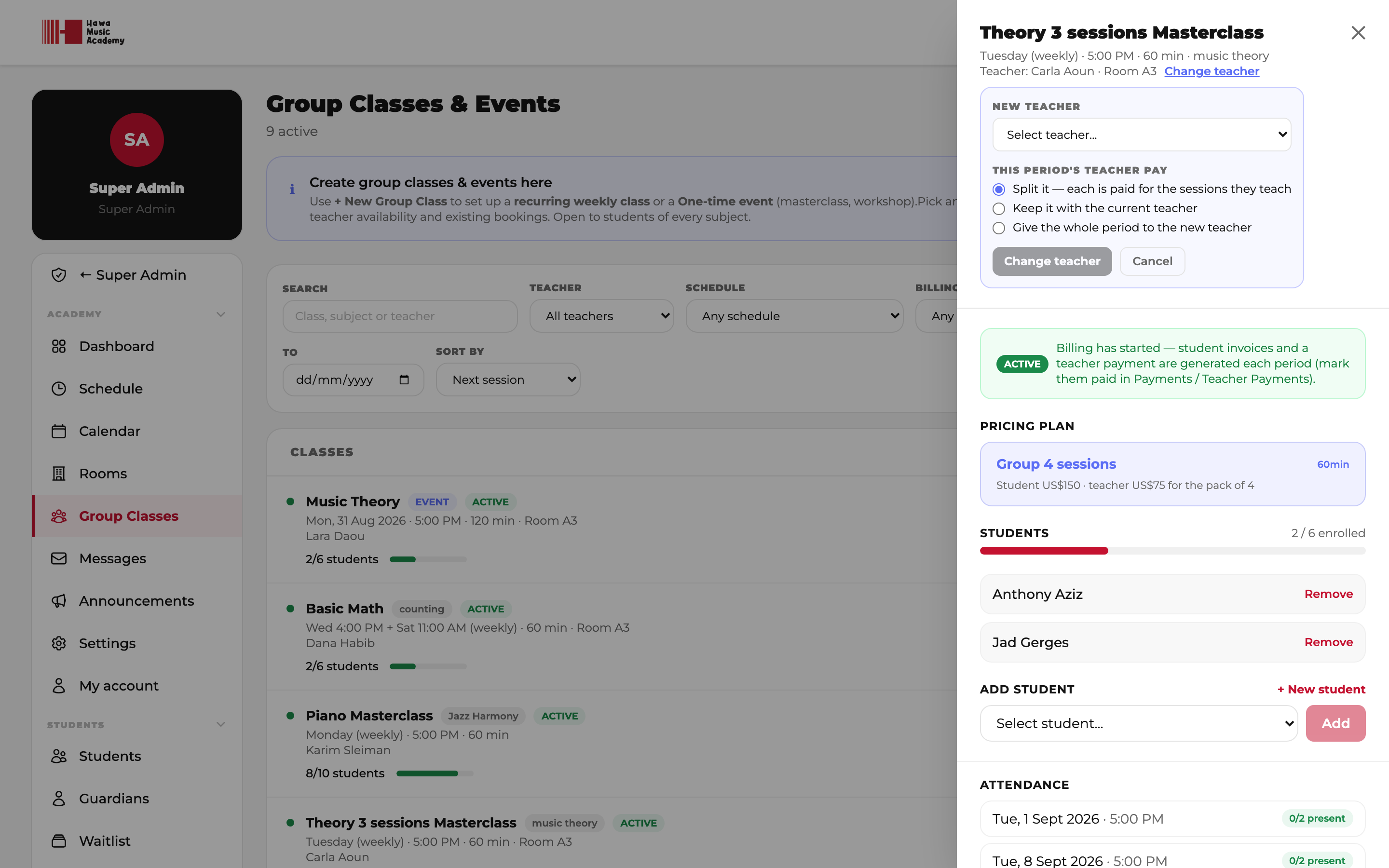Viewport: 1389px width, 868px height.
Task: Open the Select student dropdown
Action: click(x=1139, y=723)
